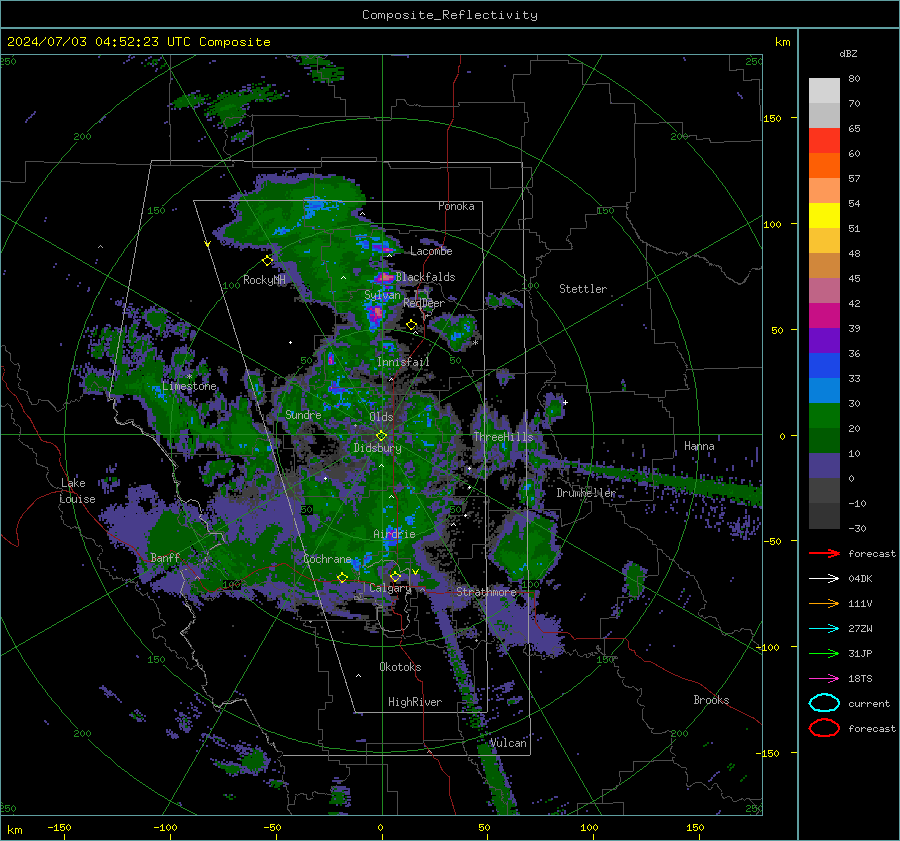Click the cyan current ellipse icon
This screenshot has height=841, width=900.
click(x=824, y=703)
